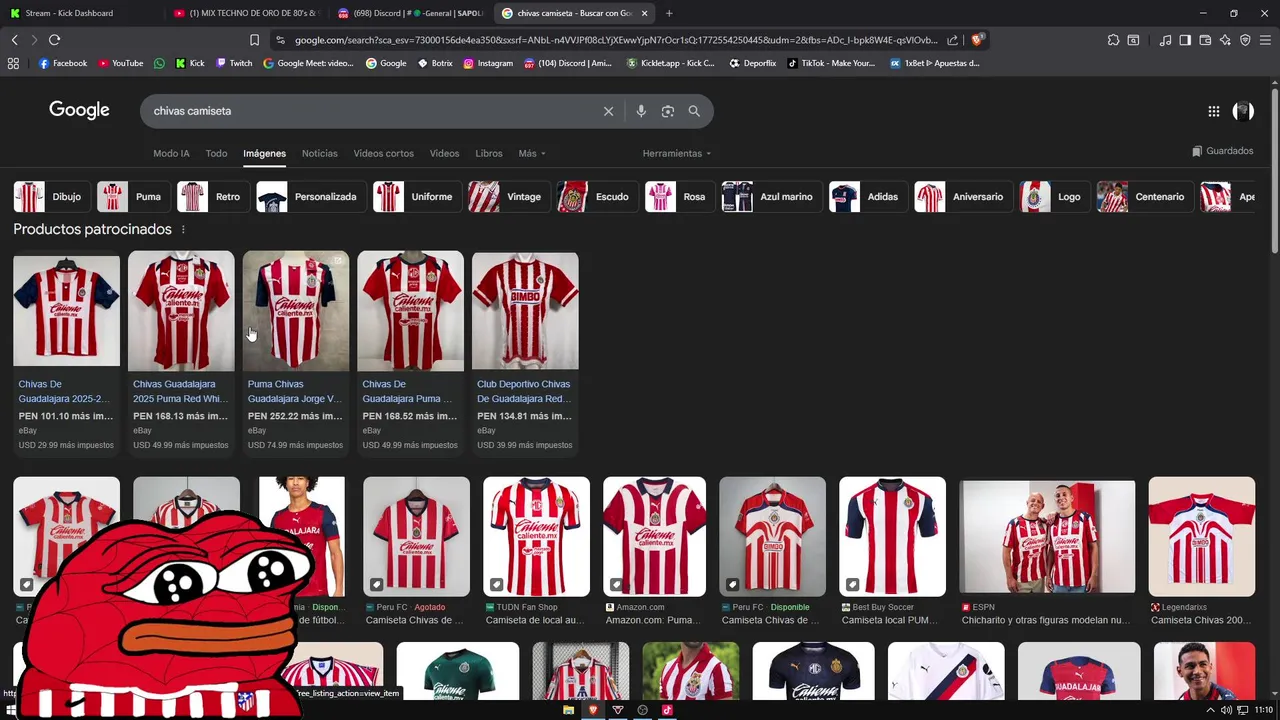Open Chivas De Guadalajara 2025-2 eBay listing

tap(66, 354)
